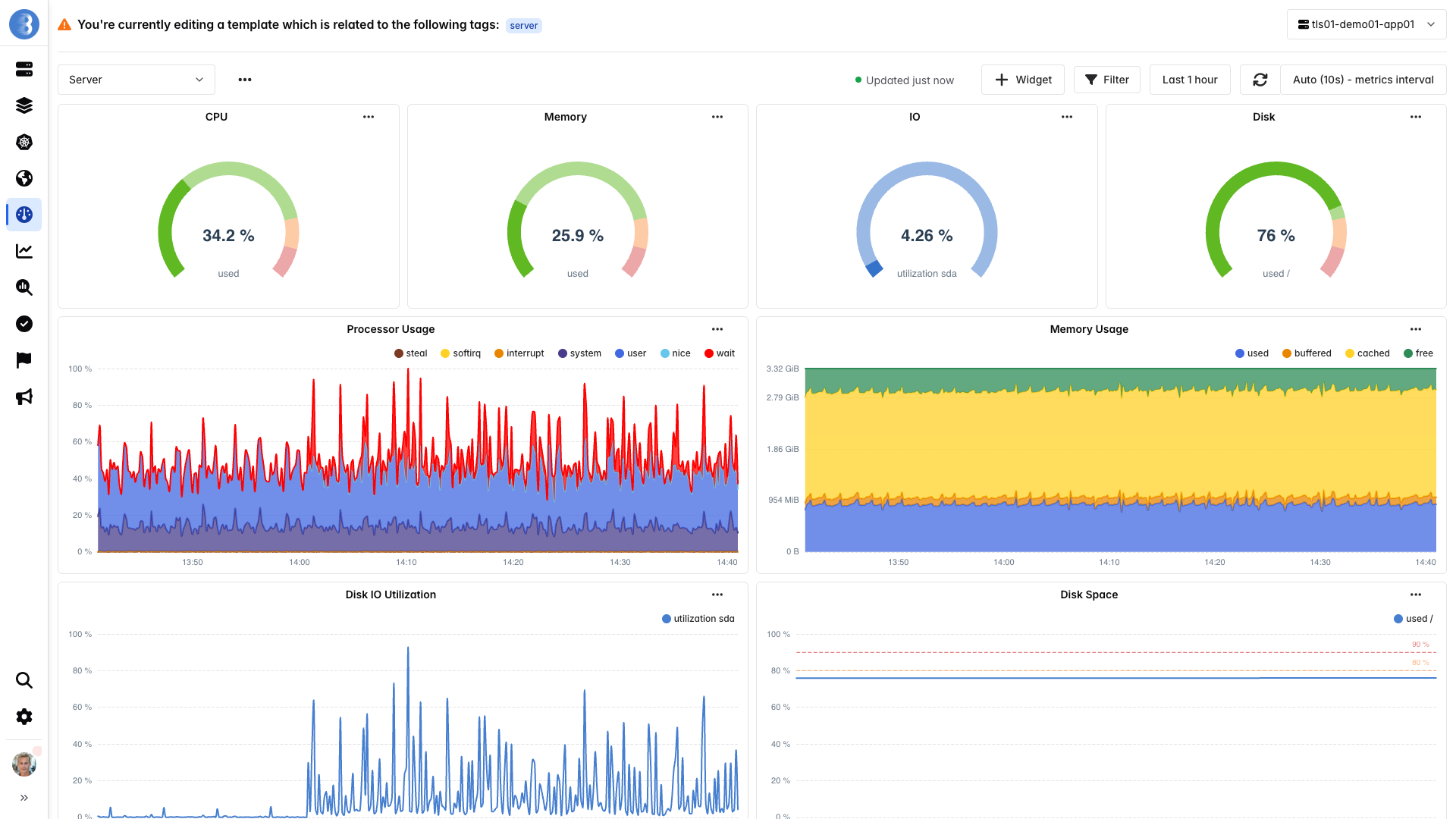
Task: Toggle the wait series in legend
Action: pos(720,353)
